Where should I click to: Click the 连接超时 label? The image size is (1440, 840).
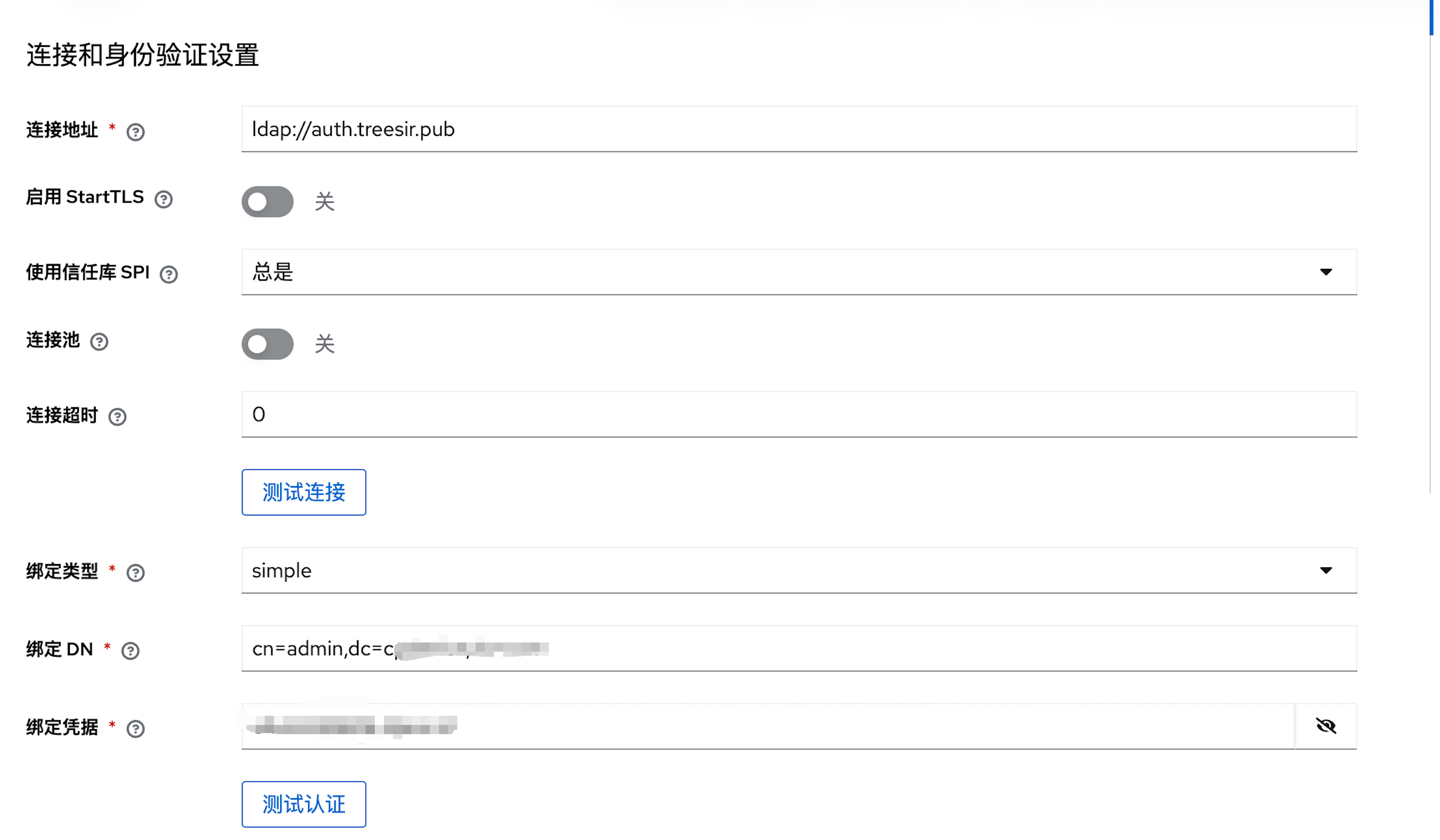pyautogui.click(x=62, y=415)
